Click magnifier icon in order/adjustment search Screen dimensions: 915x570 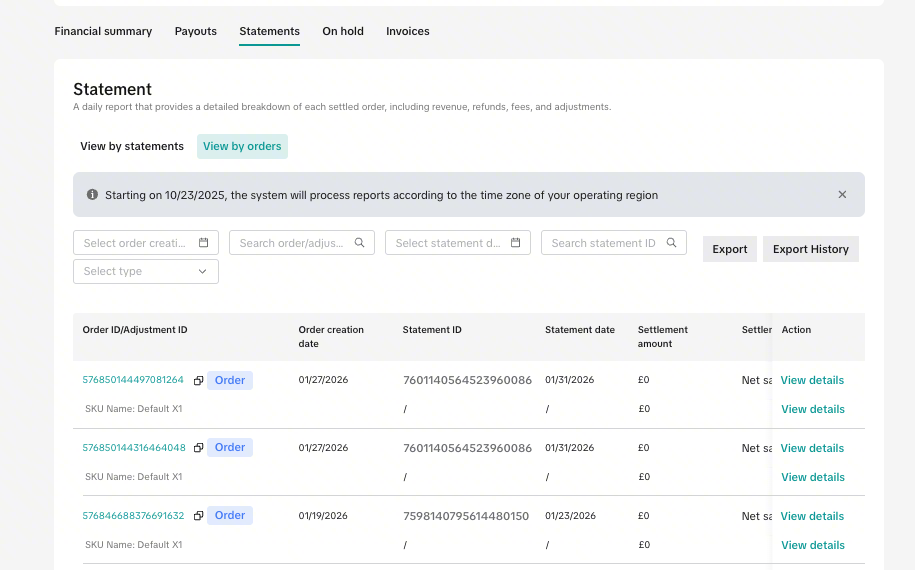360,243
